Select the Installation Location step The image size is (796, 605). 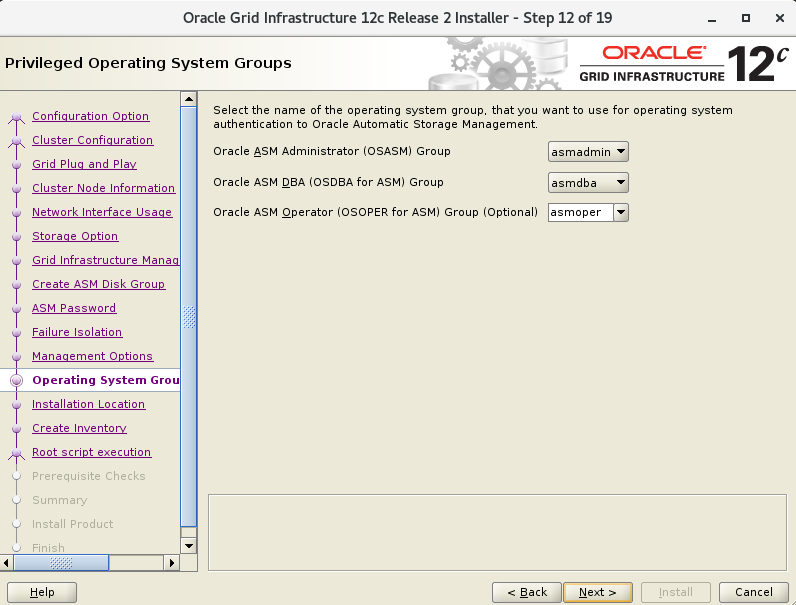(x=88, y=404)
